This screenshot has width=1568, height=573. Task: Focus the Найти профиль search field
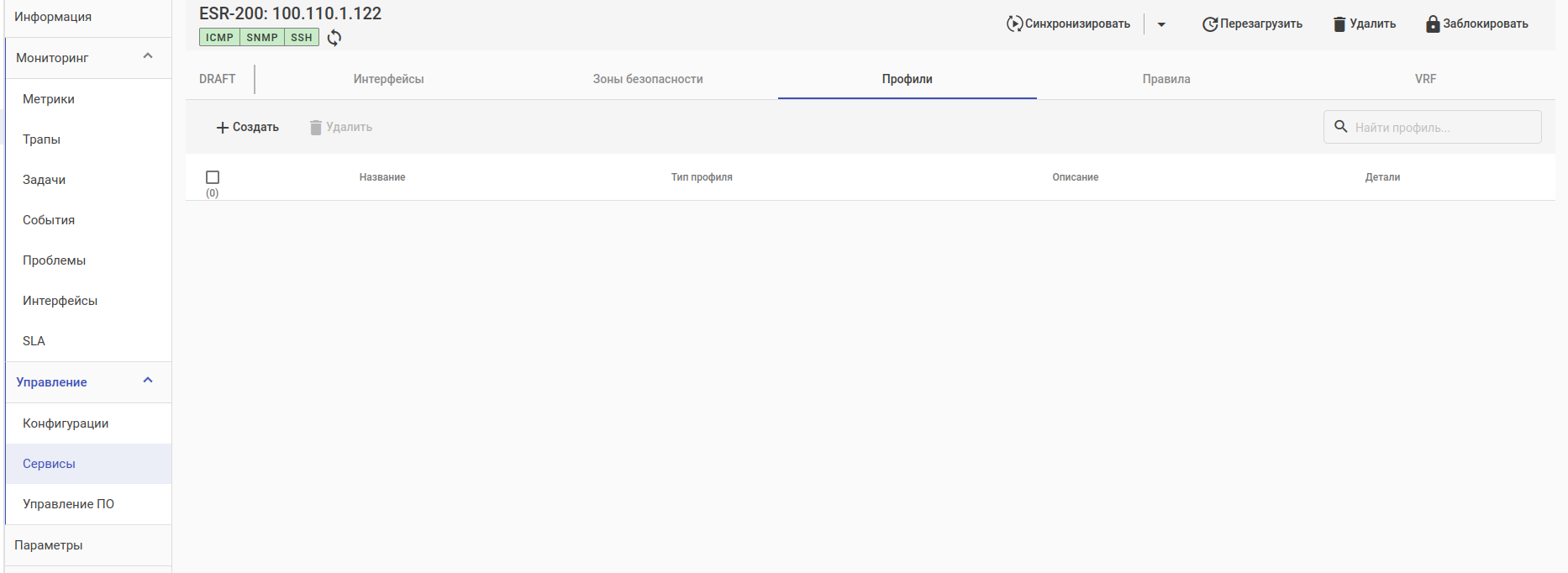(1432, 127)
